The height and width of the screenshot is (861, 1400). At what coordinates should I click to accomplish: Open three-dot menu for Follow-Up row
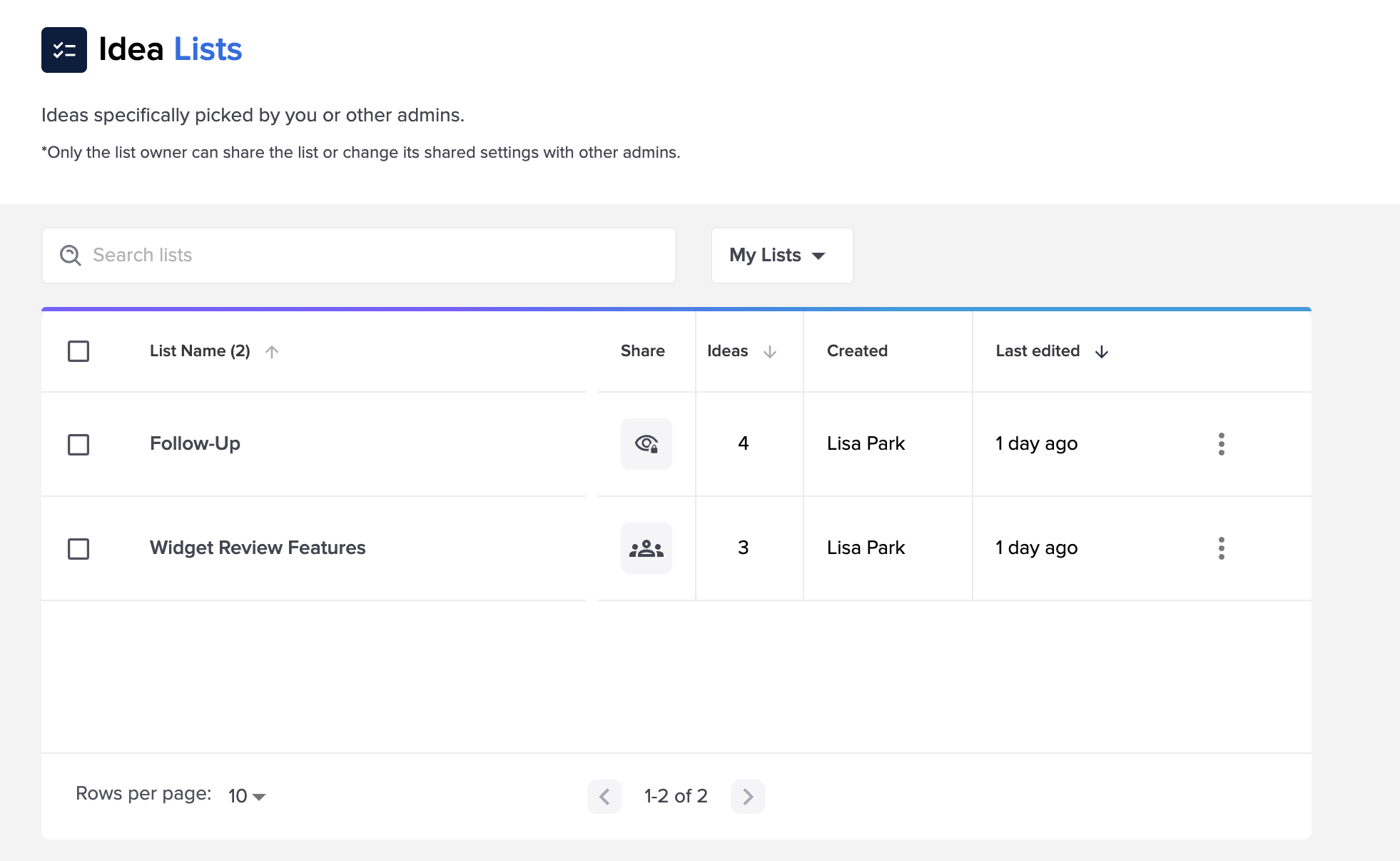(x=1221, y=444)
